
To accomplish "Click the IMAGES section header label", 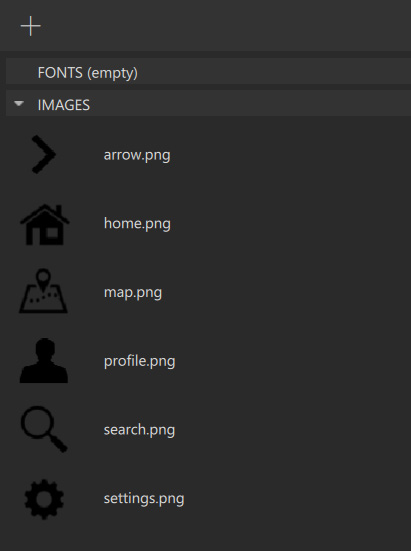I will pyautogui.click(x=64, y=105).
